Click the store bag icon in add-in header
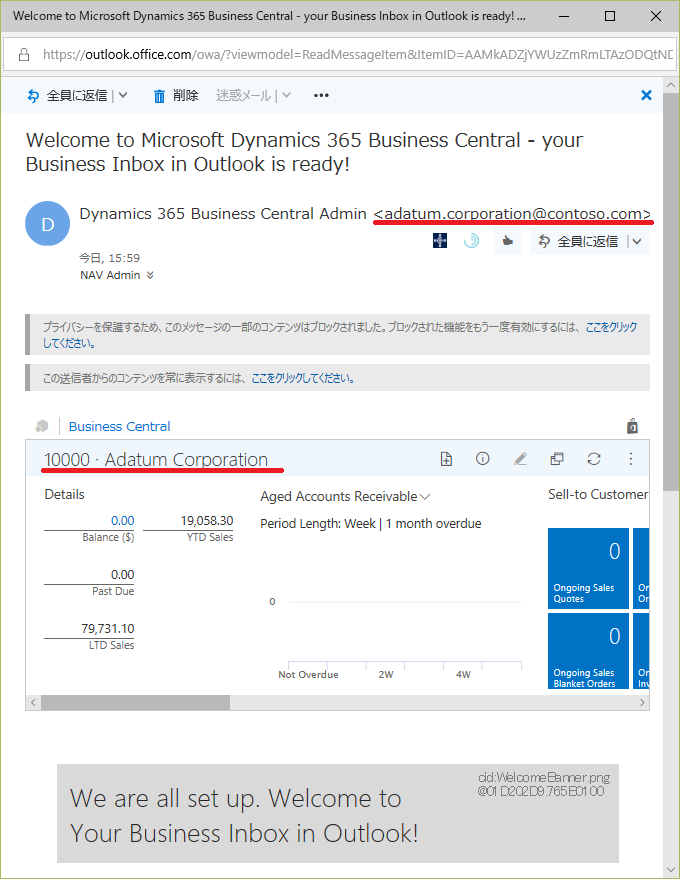The width and height of the screenshot is (680, 879). pos(632,426)
